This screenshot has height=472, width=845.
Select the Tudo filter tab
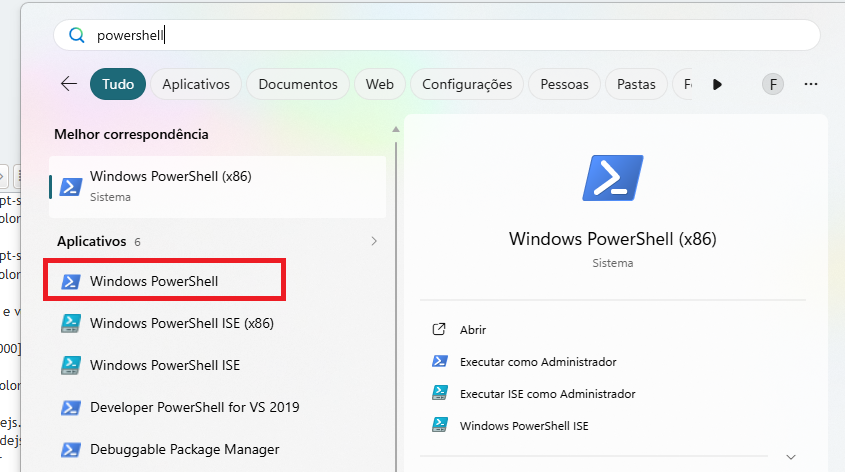click(x=118, y=84)
